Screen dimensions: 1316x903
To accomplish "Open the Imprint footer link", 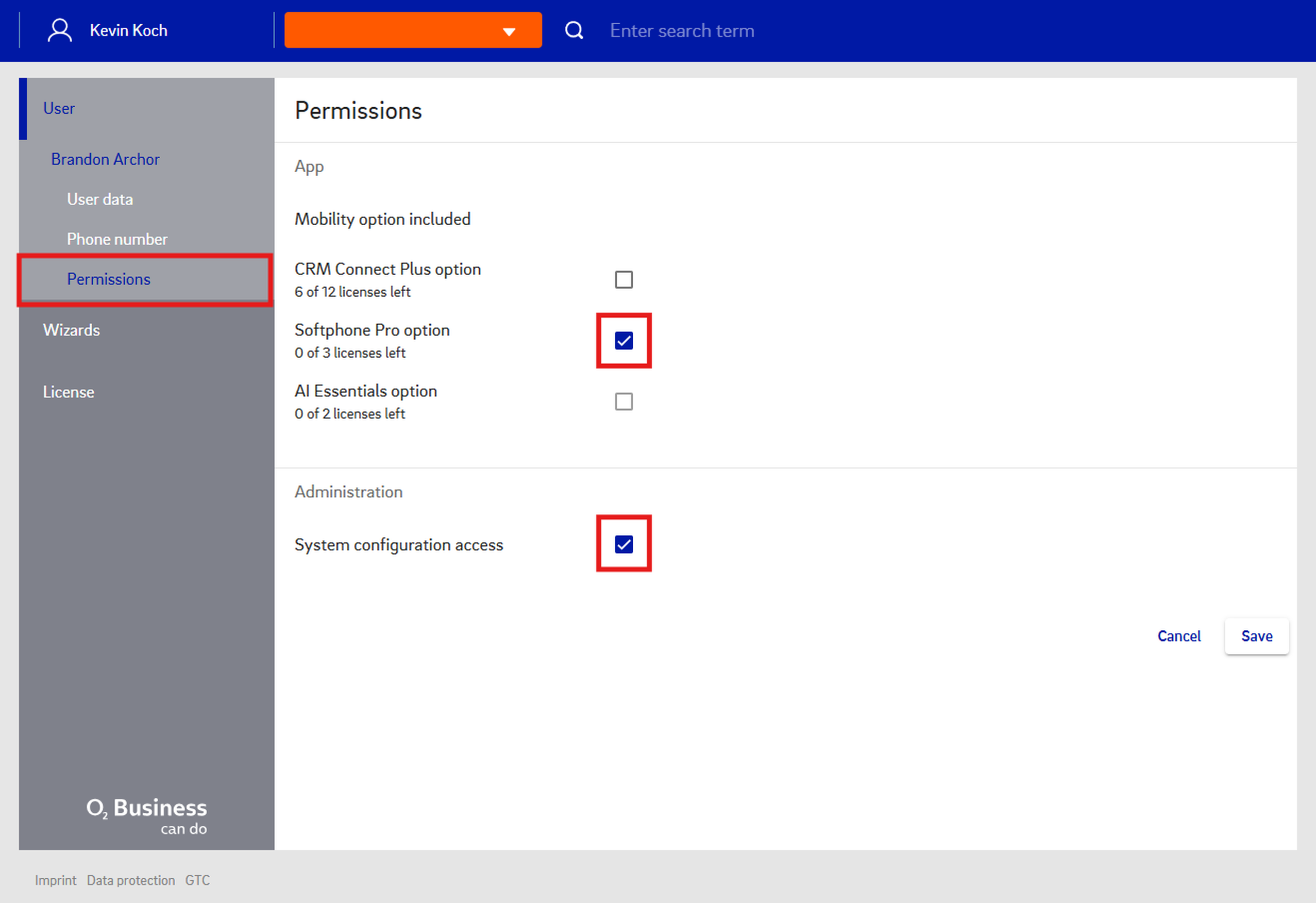I will point(56,880).
